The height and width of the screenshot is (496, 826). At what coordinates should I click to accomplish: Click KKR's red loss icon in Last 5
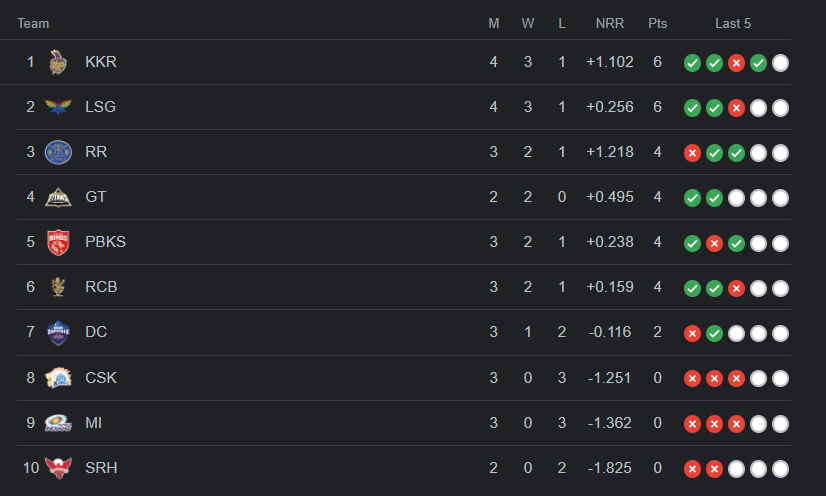[x=736, y=63]
